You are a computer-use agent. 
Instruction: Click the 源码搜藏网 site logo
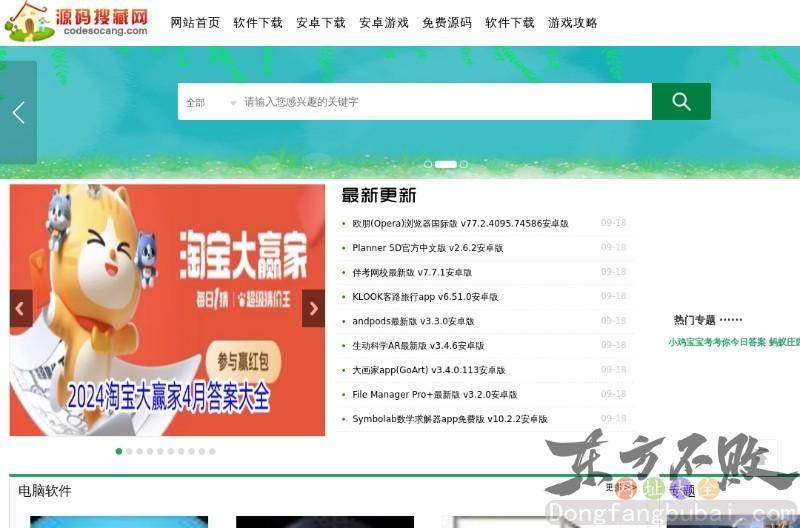coord(77,22)
